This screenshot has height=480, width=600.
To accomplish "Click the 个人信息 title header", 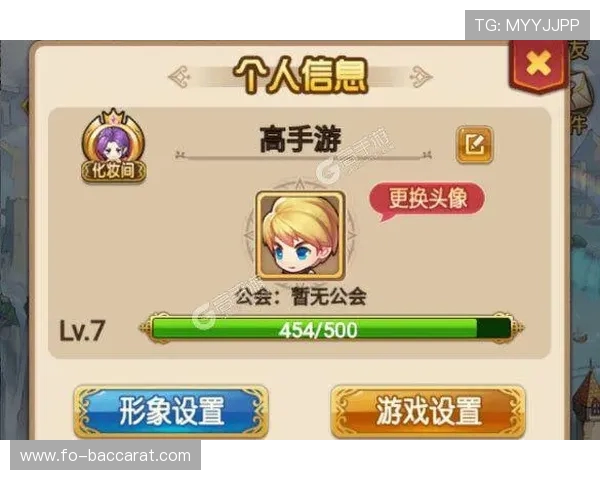I will (x=300, y=76).
